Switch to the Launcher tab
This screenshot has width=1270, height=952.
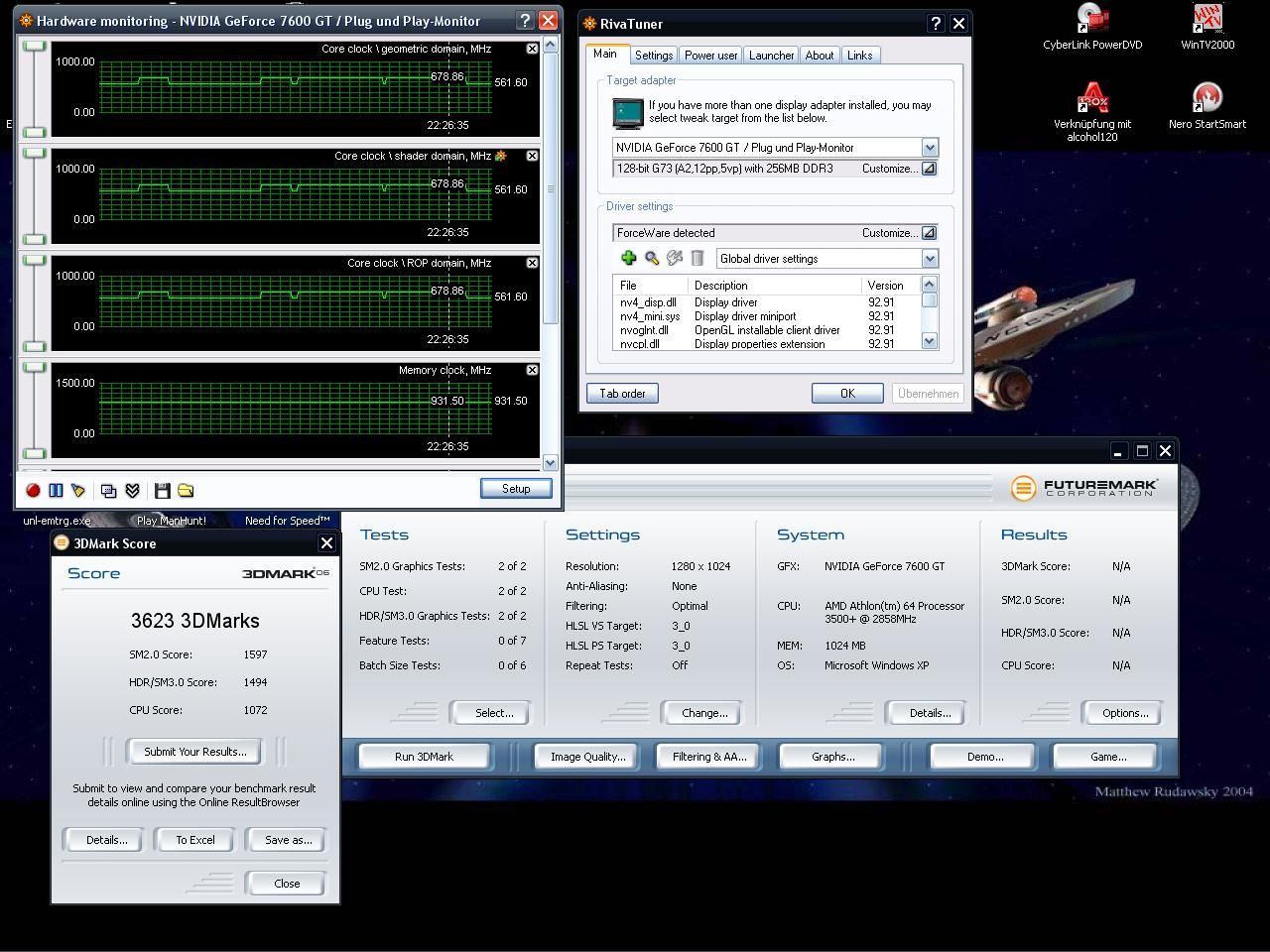(772, 56)
